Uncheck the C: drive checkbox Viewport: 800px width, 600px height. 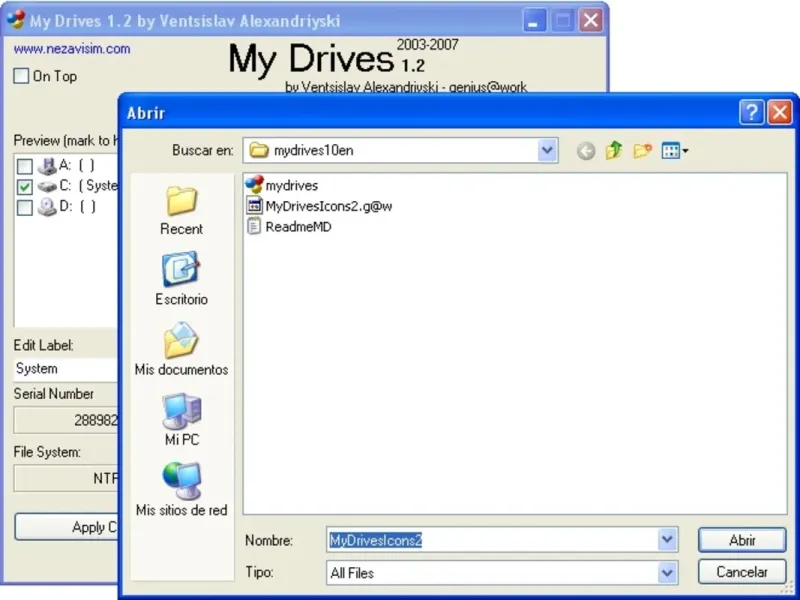24,187
